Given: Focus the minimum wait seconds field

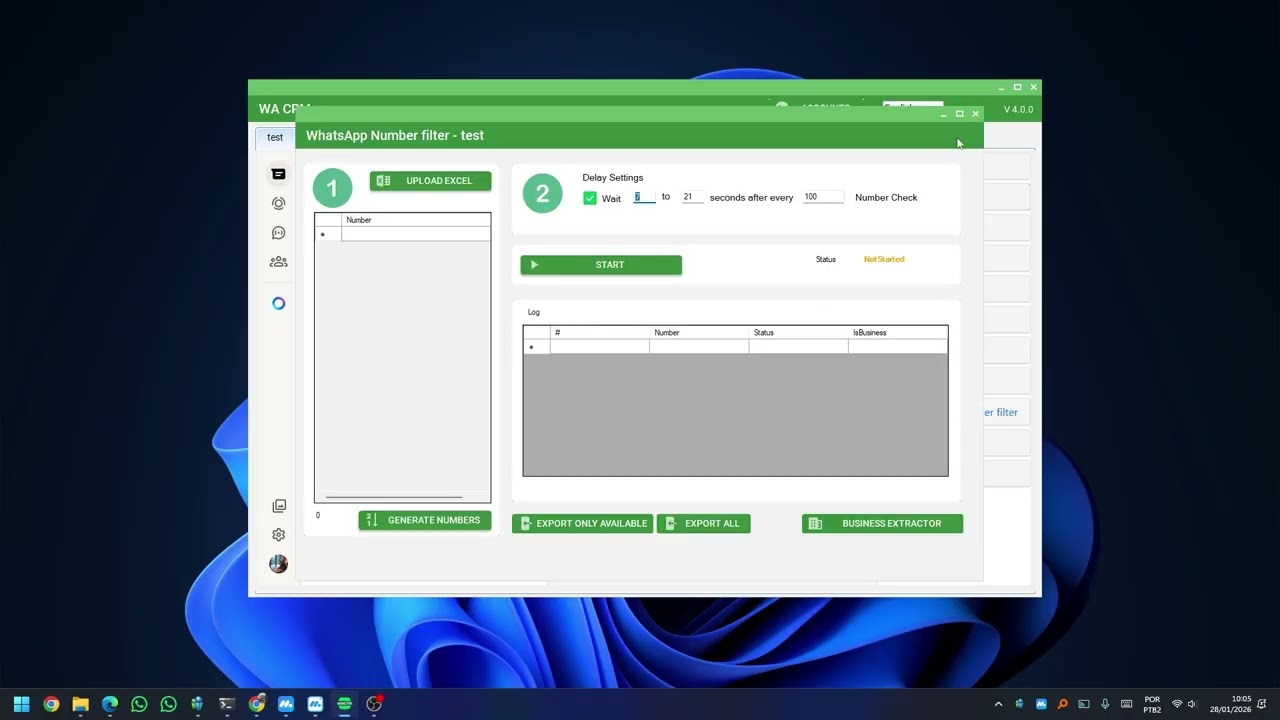Looking at the screenshot, I should tap(644, 197).
